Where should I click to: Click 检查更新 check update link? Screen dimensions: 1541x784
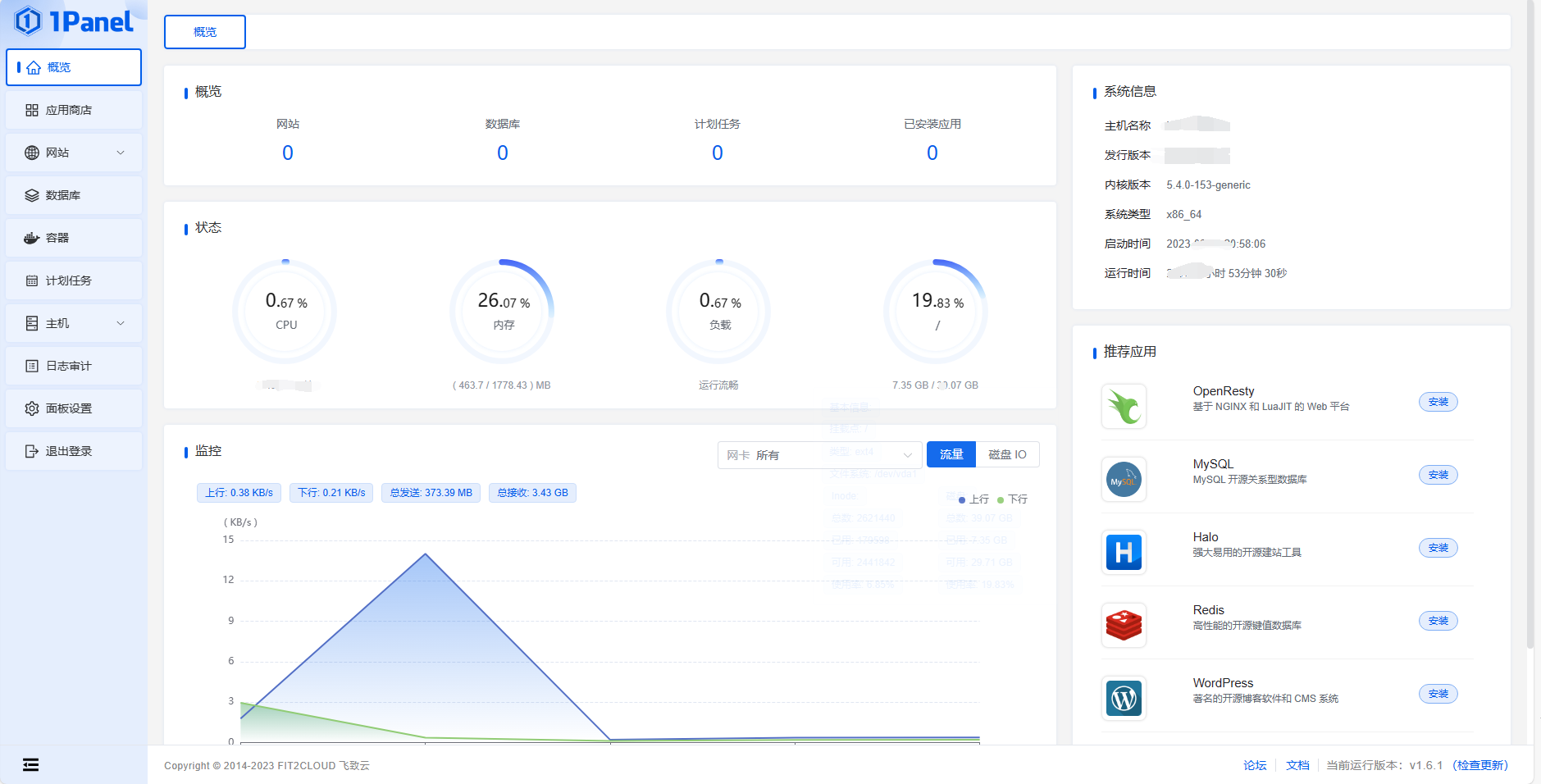coord(1480,765)
